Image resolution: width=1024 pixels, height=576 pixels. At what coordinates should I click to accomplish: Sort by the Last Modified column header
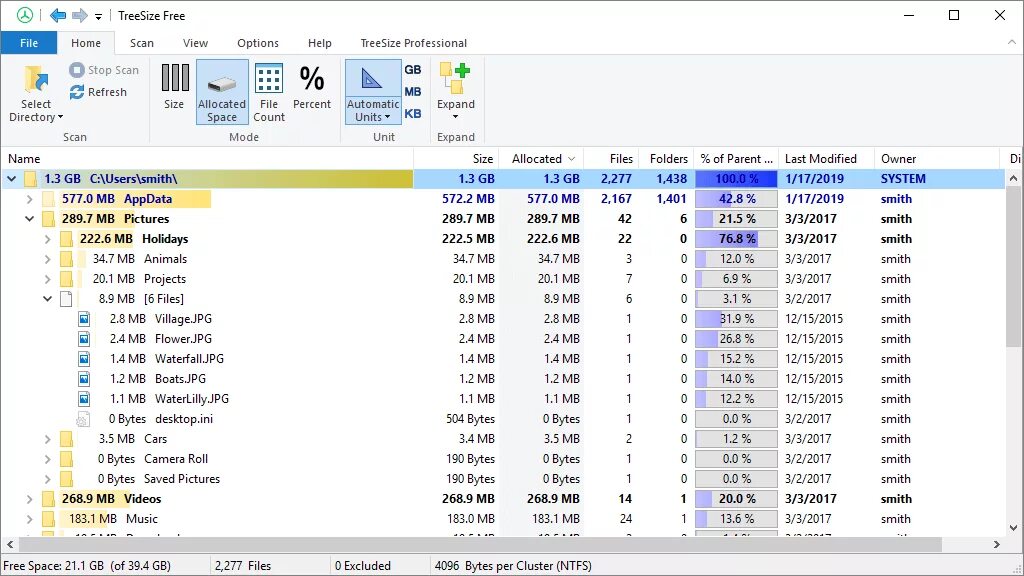(826, 159)
